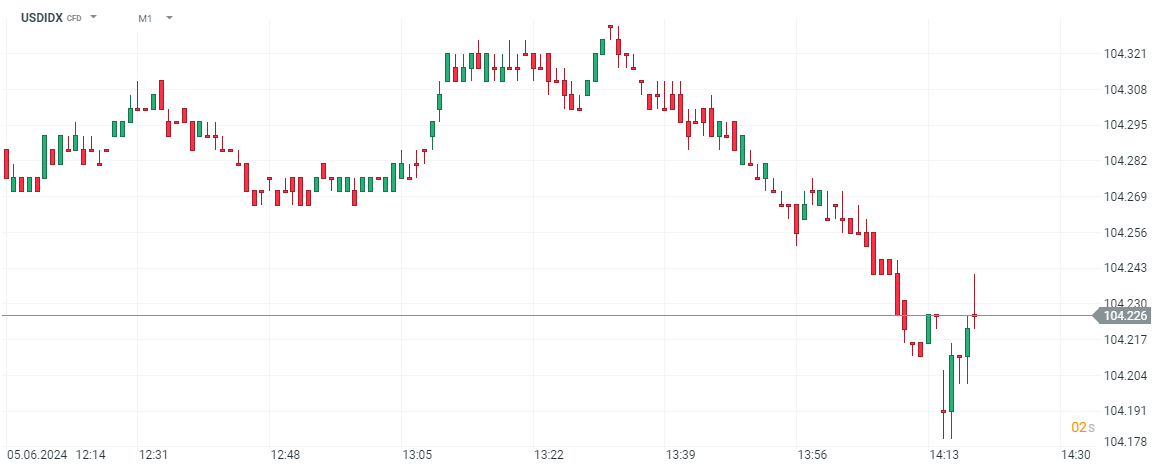Expand the M1 timeframe dropdown arrow
Screen dimensions: 1163x472
[169, 18]
